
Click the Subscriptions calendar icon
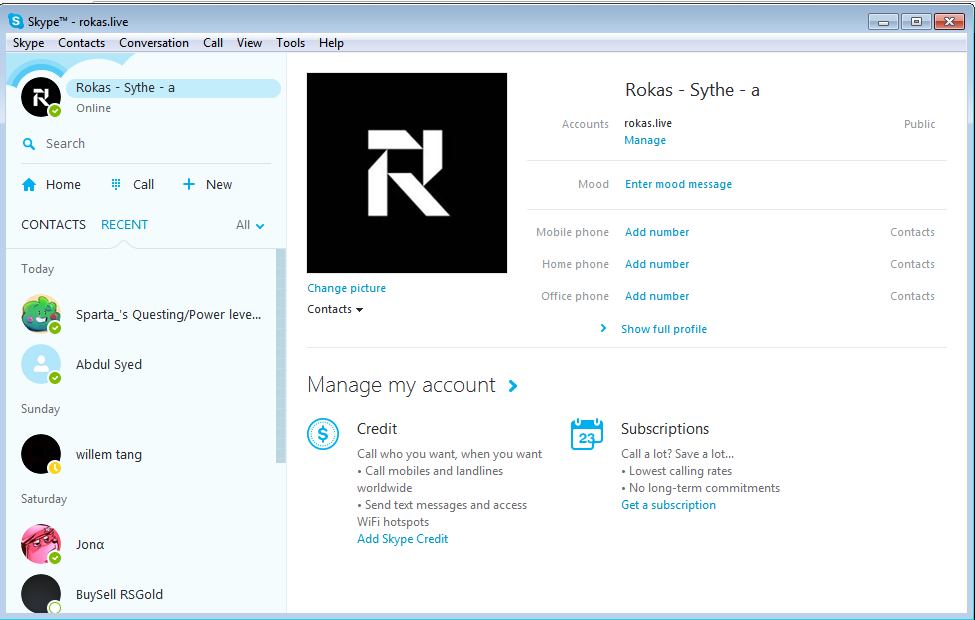(x=587, y=434)
